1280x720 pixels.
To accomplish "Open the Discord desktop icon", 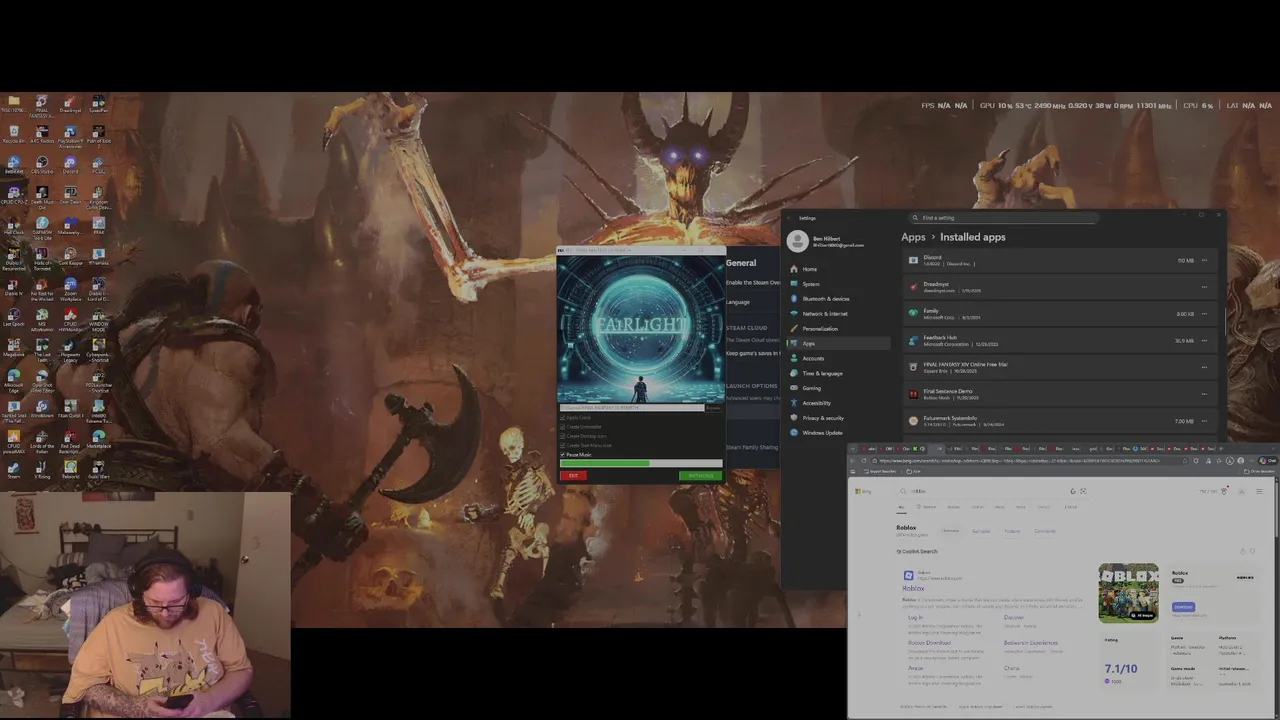I will (70, 162).
